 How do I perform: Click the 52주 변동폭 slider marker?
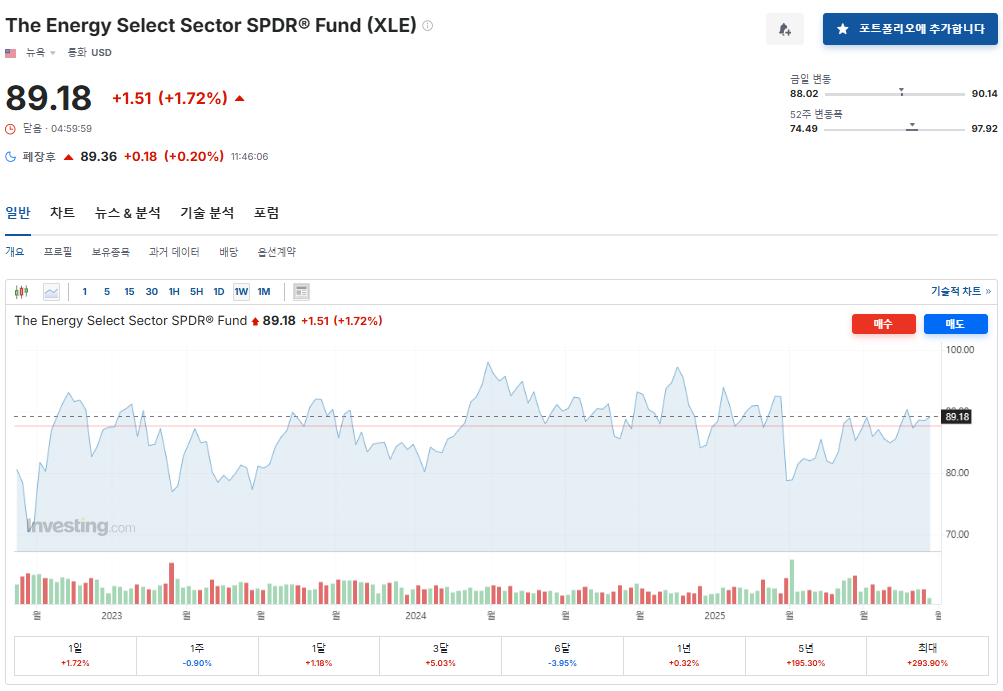tap(911, 127)
